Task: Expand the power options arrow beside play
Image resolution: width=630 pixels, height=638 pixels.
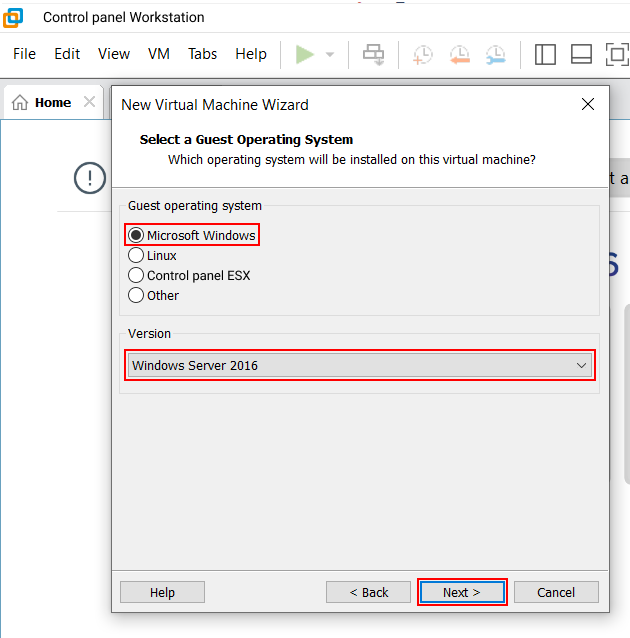Action: tap(330, 55)
